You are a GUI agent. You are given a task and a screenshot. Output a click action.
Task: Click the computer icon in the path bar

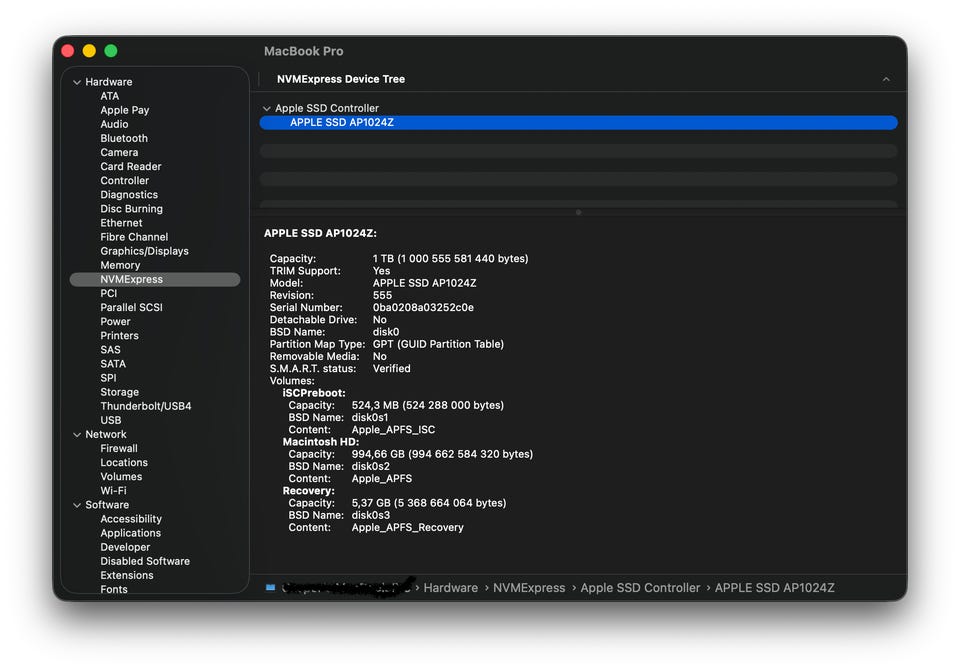(270, 588)
